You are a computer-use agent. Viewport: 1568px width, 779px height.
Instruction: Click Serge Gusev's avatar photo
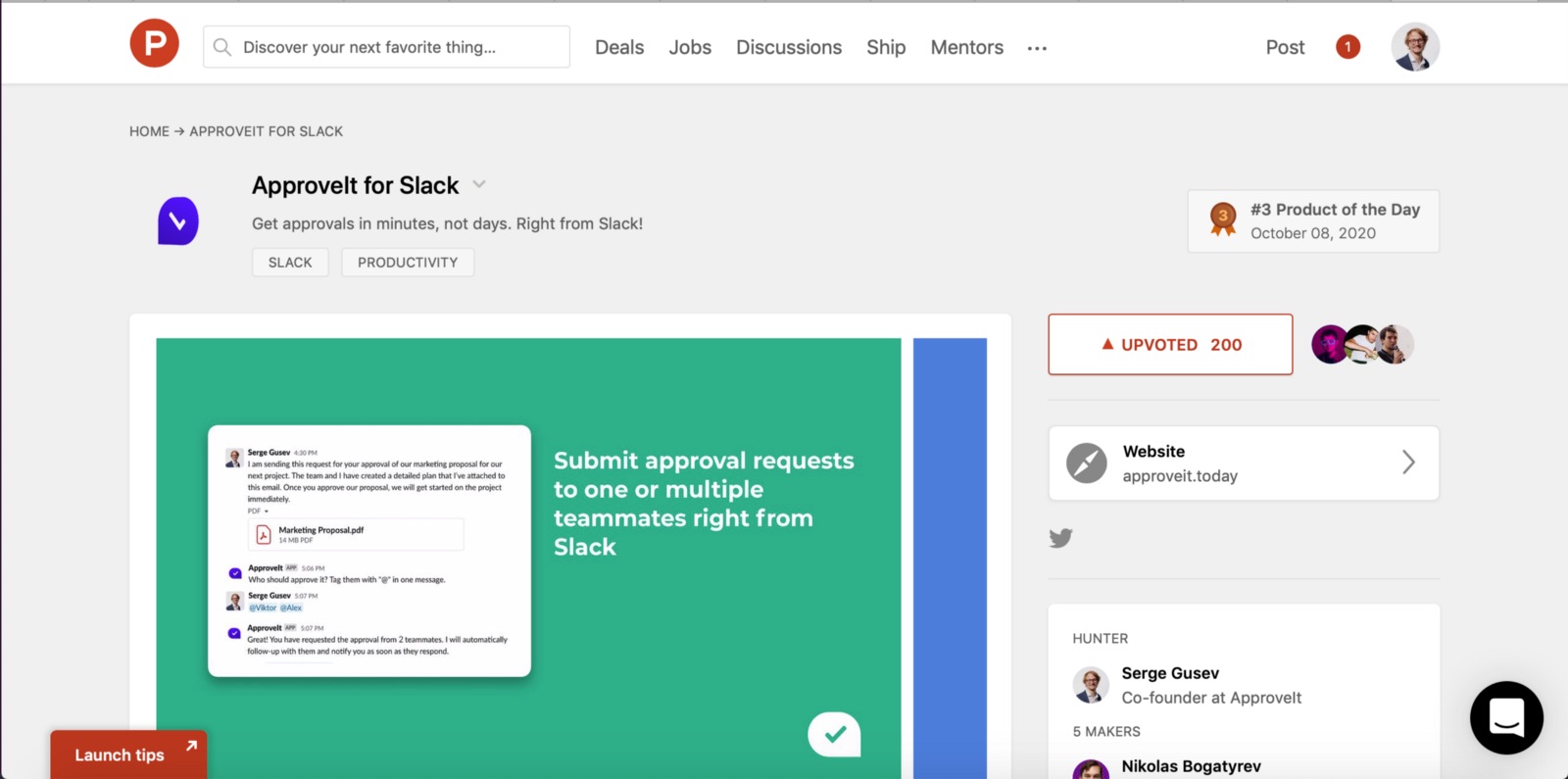coord(1091,685)
